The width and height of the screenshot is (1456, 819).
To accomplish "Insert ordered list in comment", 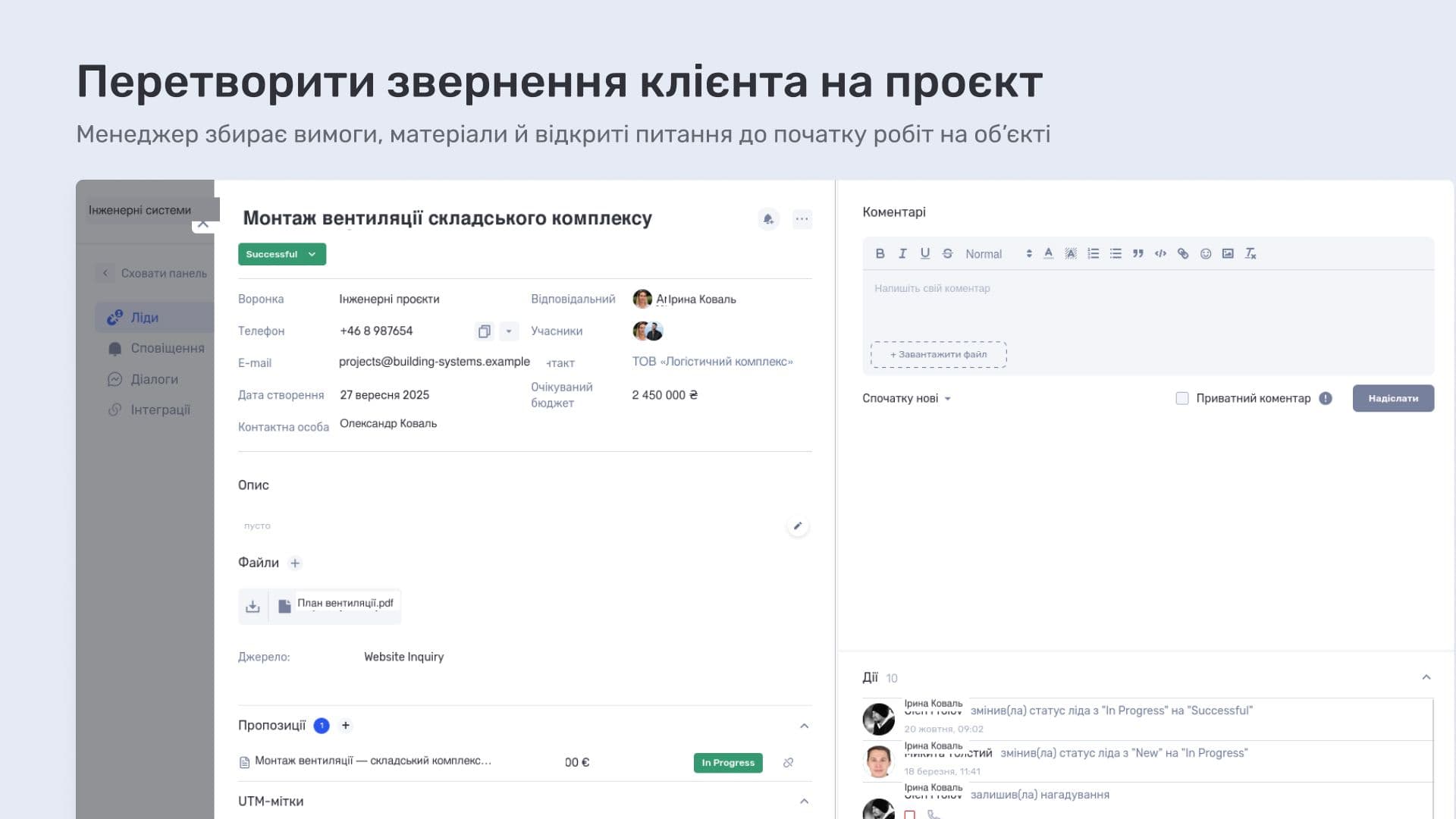I will [x=1093, y=254].
